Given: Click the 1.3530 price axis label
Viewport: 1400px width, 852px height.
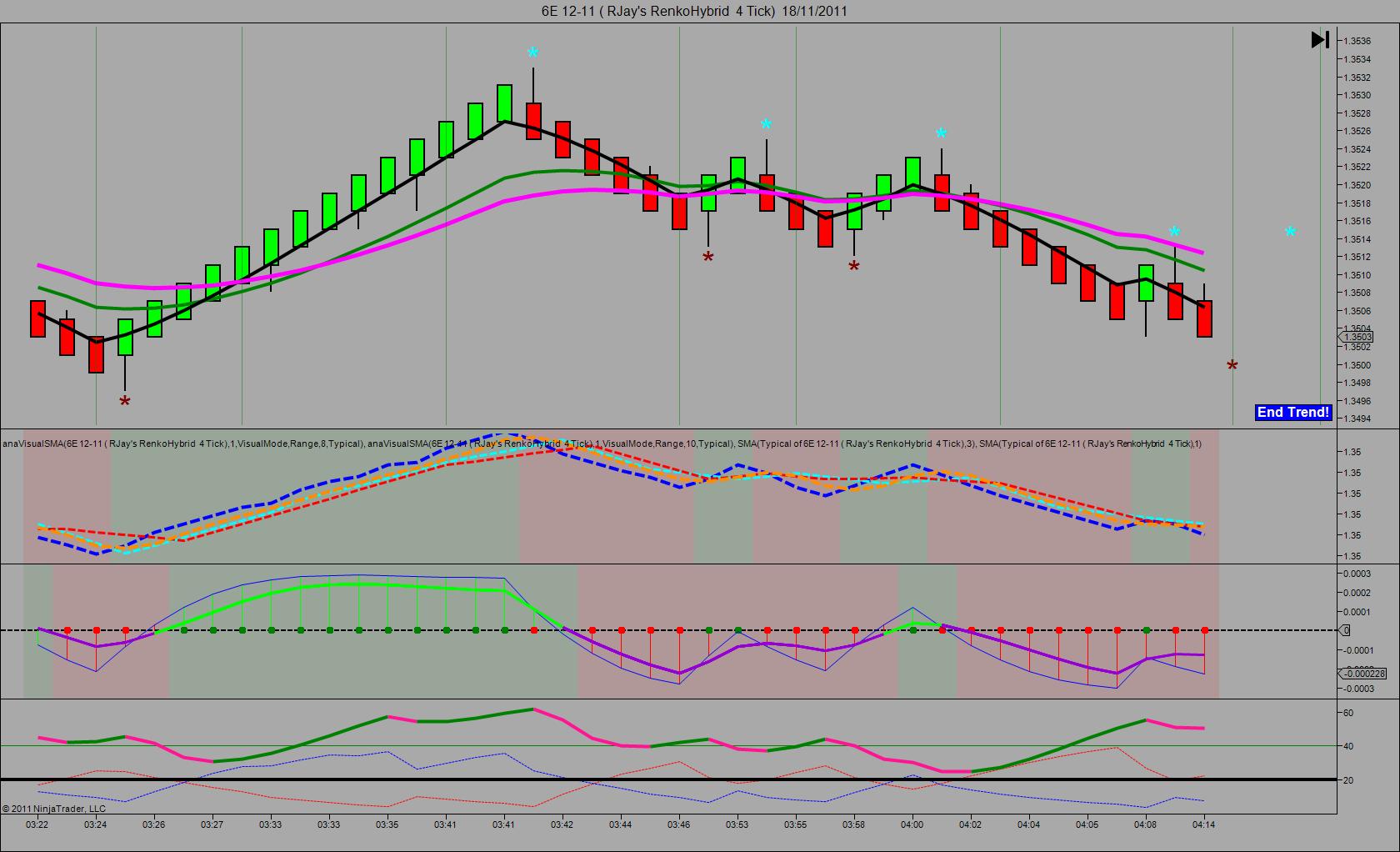Looking at the screenshot, I should point(1357,95).
